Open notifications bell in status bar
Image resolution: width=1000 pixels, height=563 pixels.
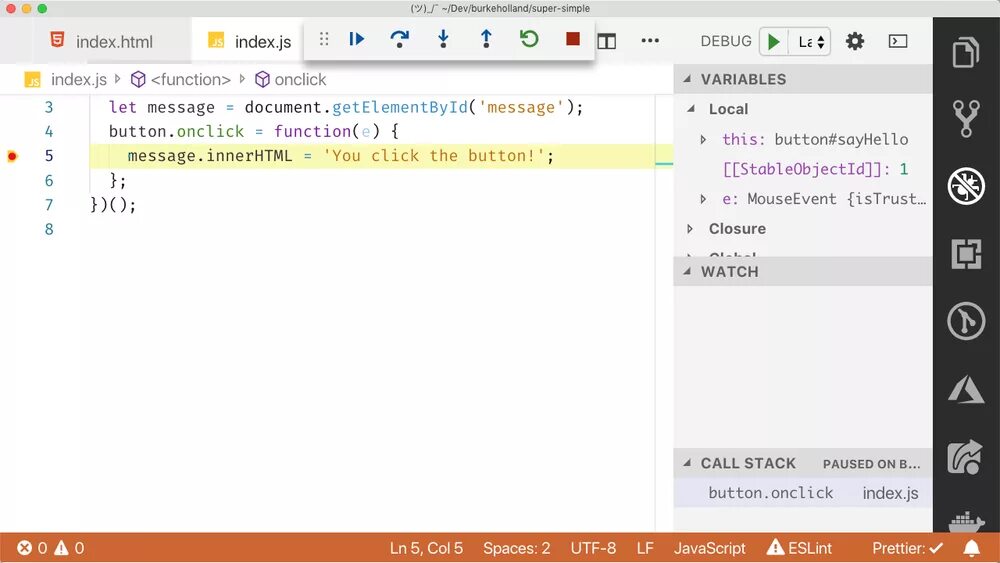(971, 548)
